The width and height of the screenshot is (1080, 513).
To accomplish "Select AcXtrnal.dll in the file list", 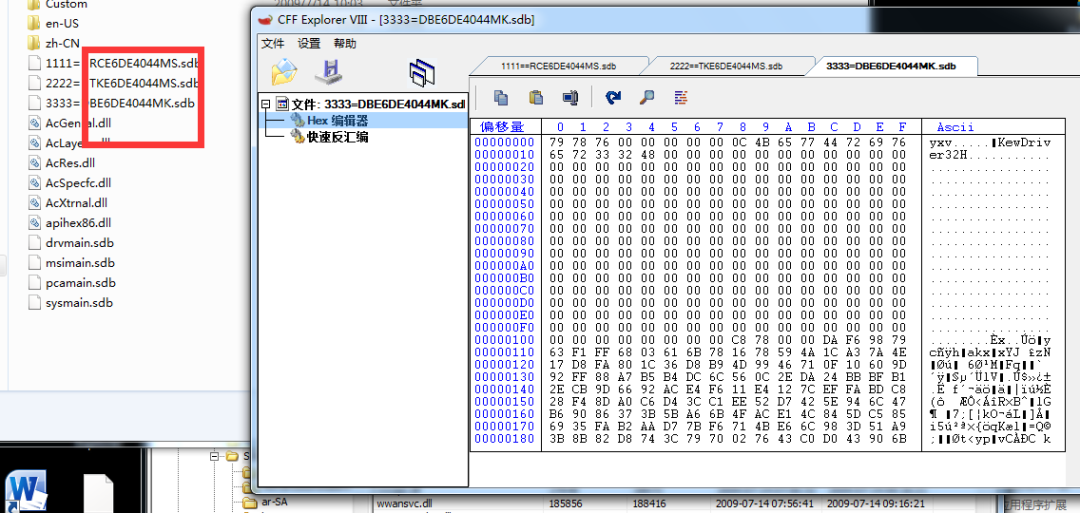I will click(76, 203).
